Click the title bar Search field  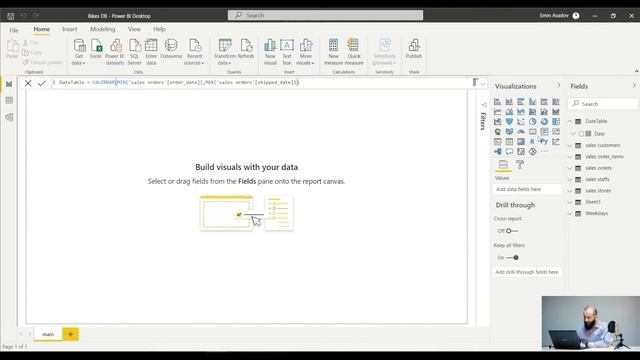point(325,15)
